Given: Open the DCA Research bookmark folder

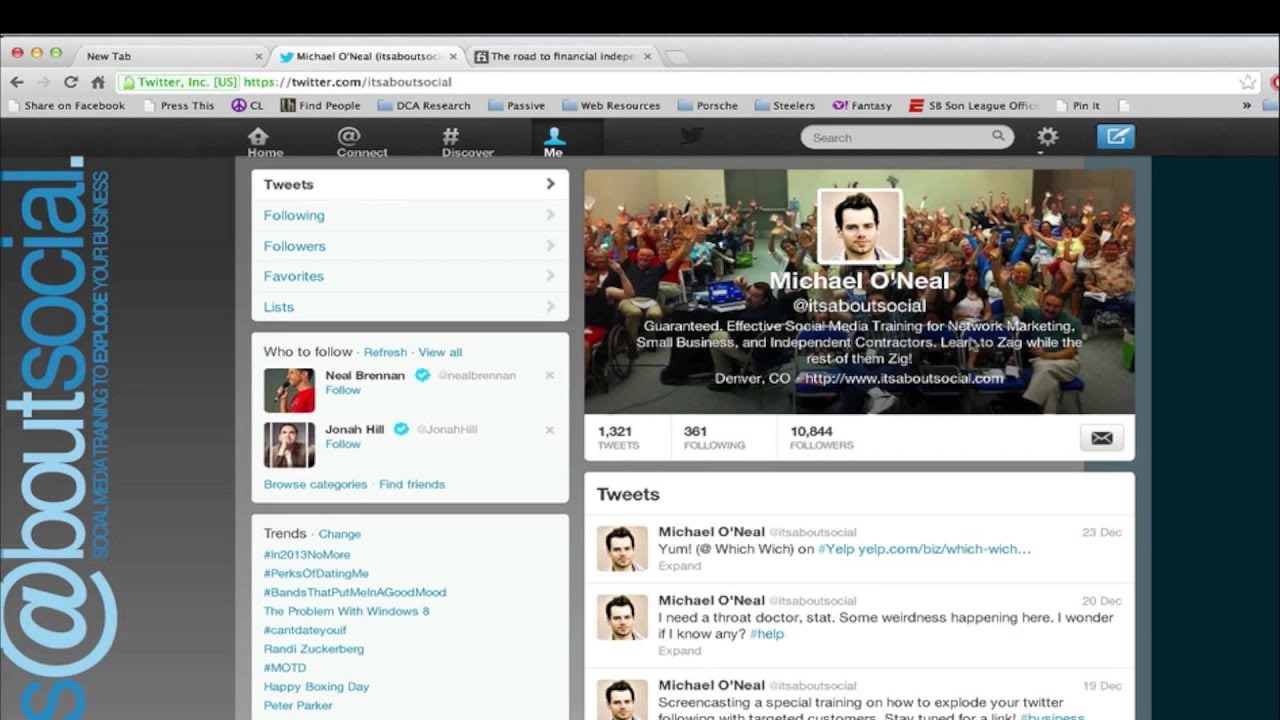Looking at the screenshot, I should pos(424,105).
